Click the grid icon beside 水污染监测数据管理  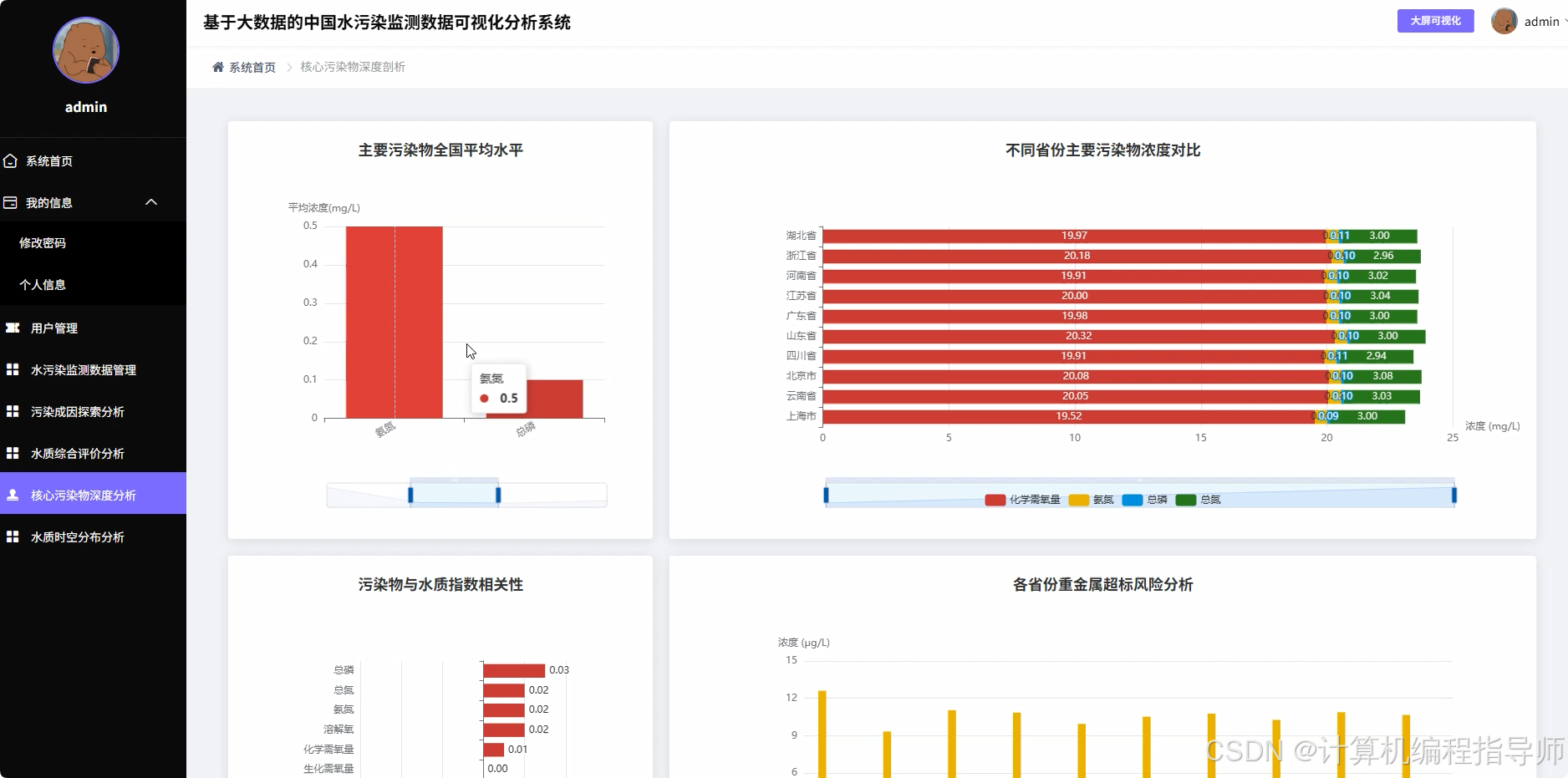tap(13, 369)
